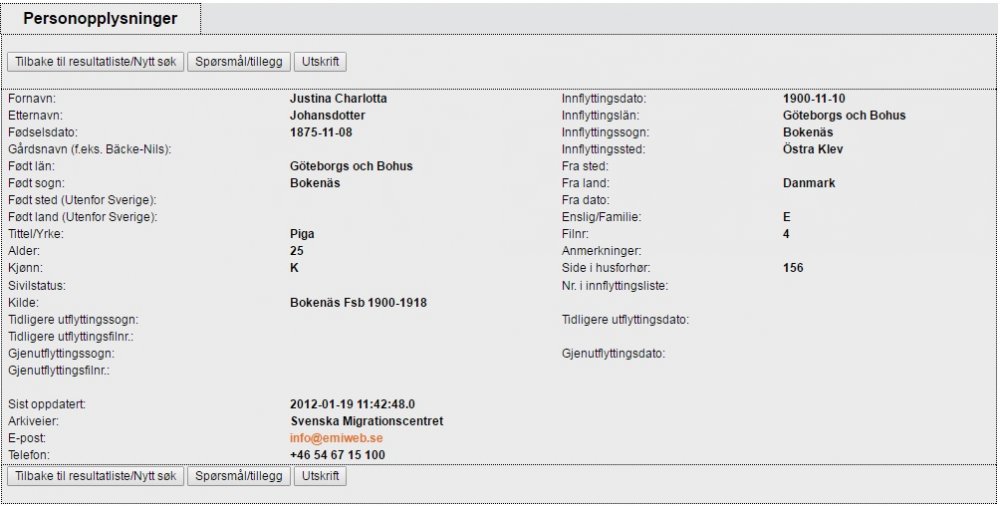Click the Fra land value Danmark

pyautogui.click(x=808, y=184)
